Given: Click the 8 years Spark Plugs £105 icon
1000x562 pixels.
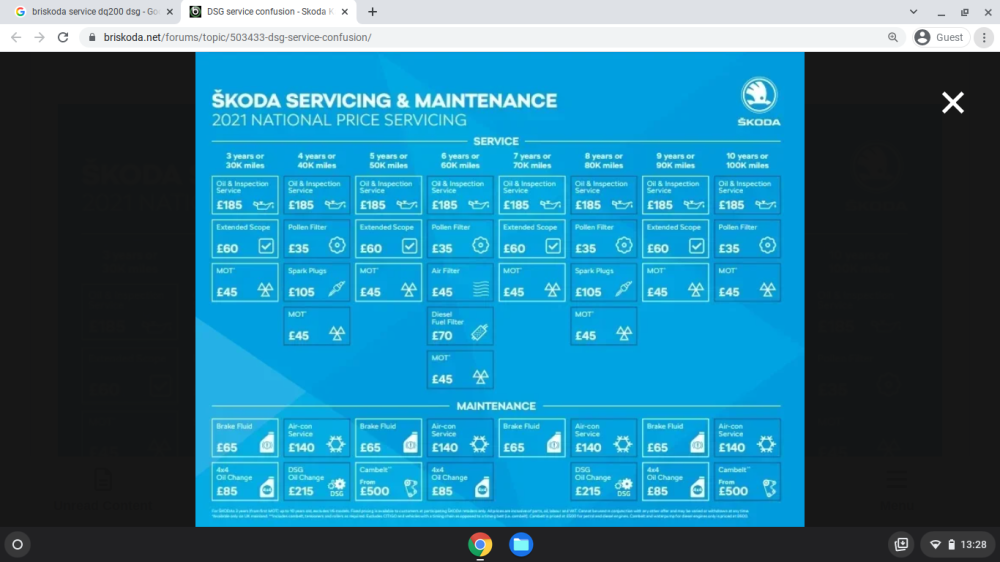Looking at the screenshot, I should click(x=624, y=289).
